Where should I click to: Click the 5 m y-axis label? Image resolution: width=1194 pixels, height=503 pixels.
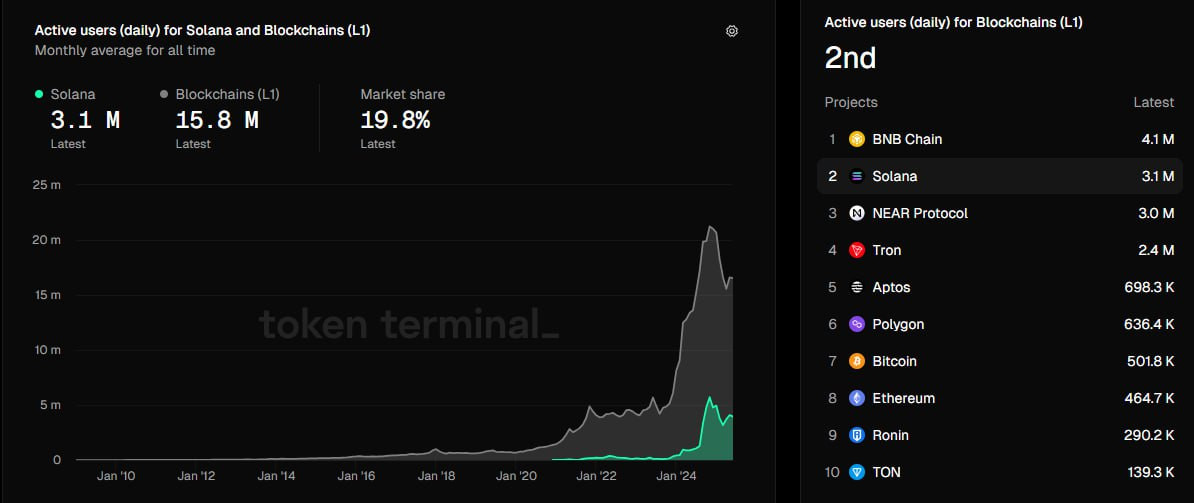tap(50, 405)
